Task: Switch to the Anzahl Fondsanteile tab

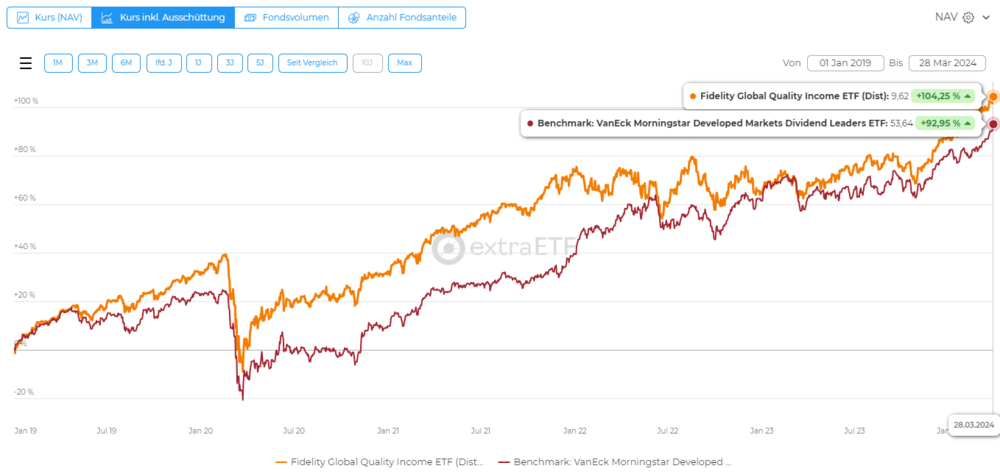Action: click(402, 18)
